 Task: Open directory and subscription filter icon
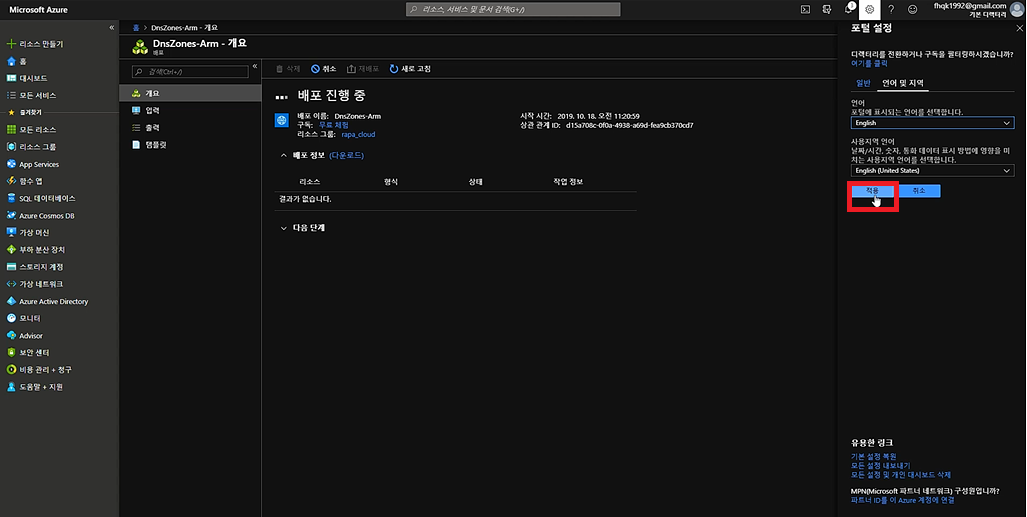point(827,9)
